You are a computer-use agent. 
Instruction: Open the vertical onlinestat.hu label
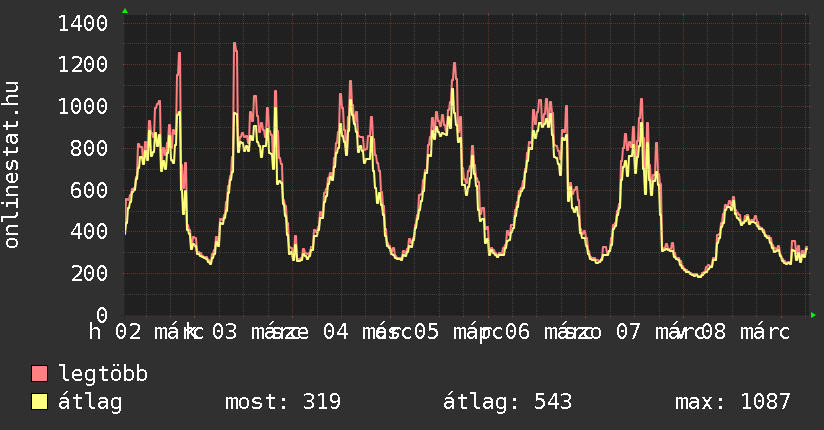pyautogui.click(x=12, y=165)
